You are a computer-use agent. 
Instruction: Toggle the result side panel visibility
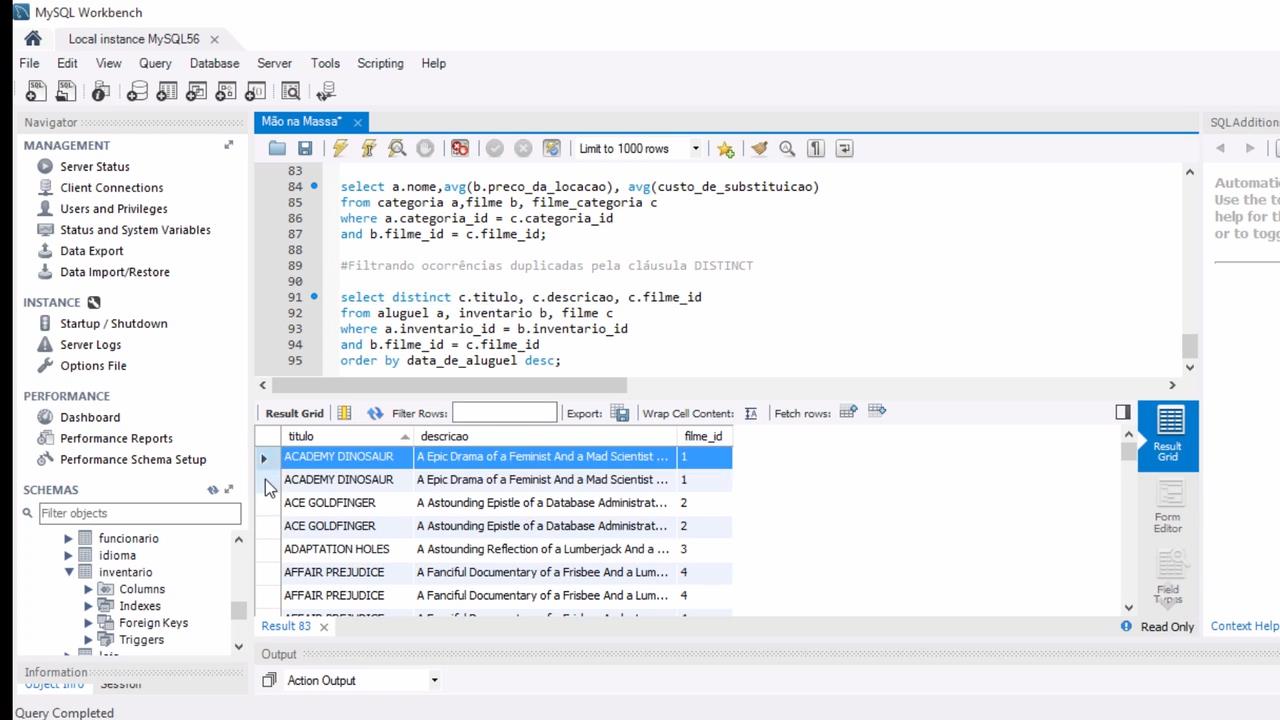(1123, 412)
